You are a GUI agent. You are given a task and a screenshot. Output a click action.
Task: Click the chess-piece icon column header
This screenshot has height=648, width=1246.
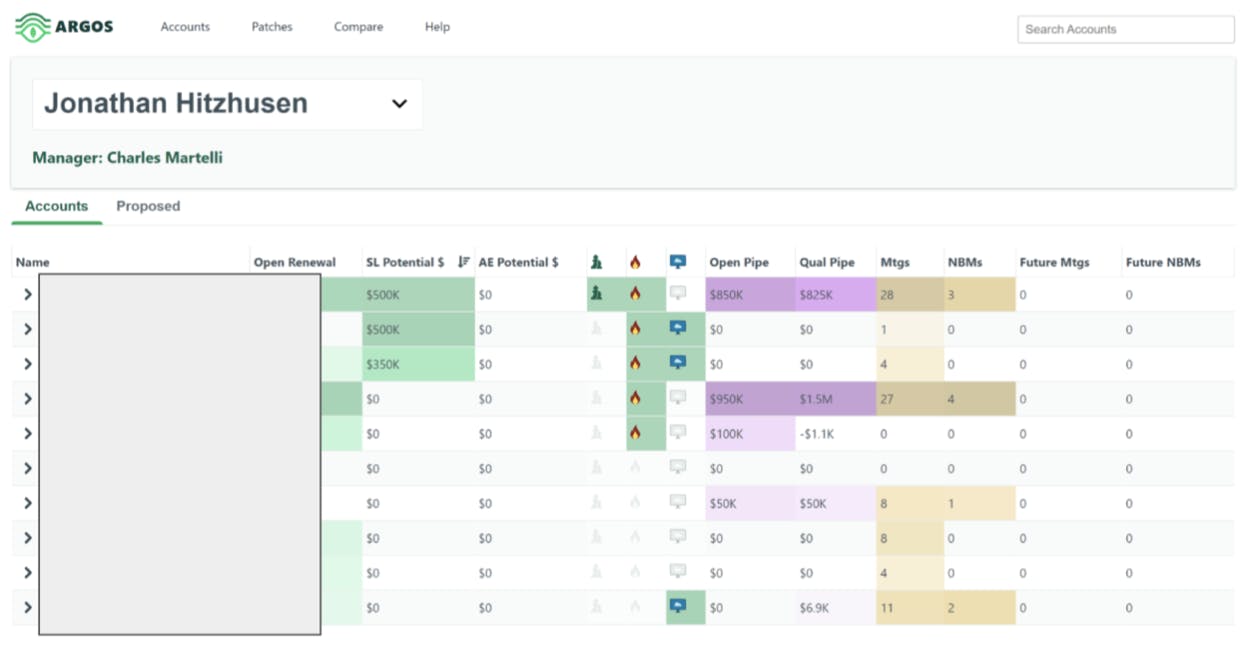pyautogui.click(x=596, y=262)
